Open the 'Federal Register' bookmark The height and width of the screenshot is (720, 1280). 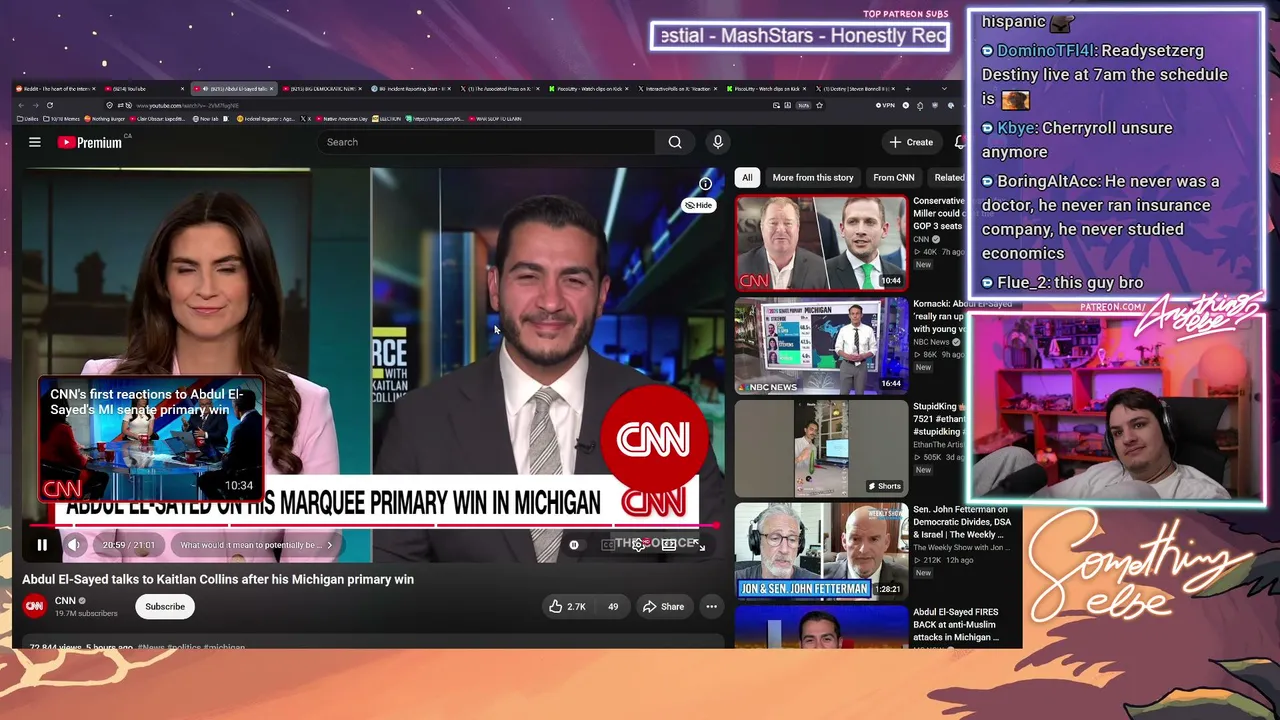[x=265, y=119]
